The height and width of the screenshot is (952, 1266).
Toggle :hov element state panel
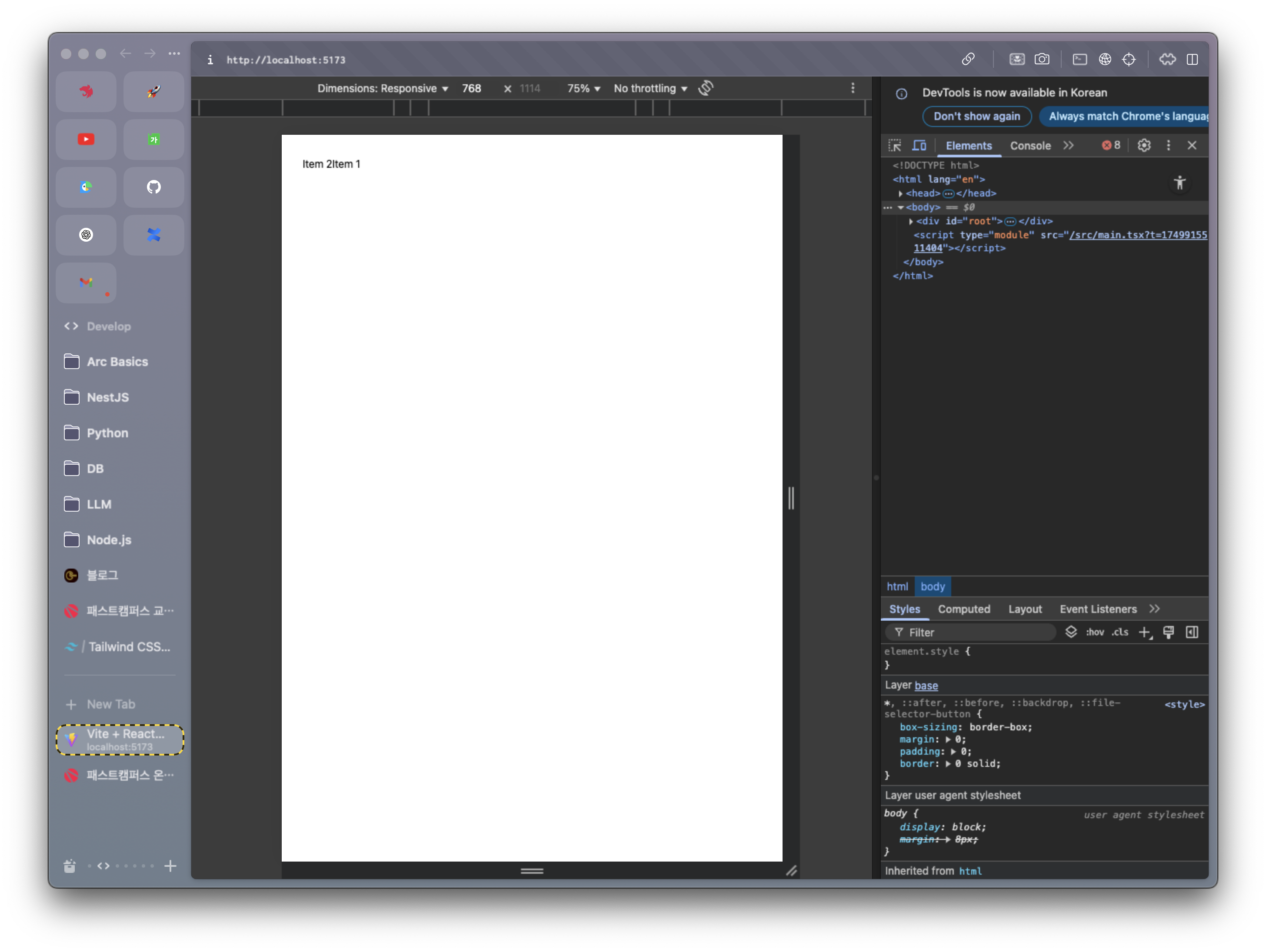[x=1094, y=632]
